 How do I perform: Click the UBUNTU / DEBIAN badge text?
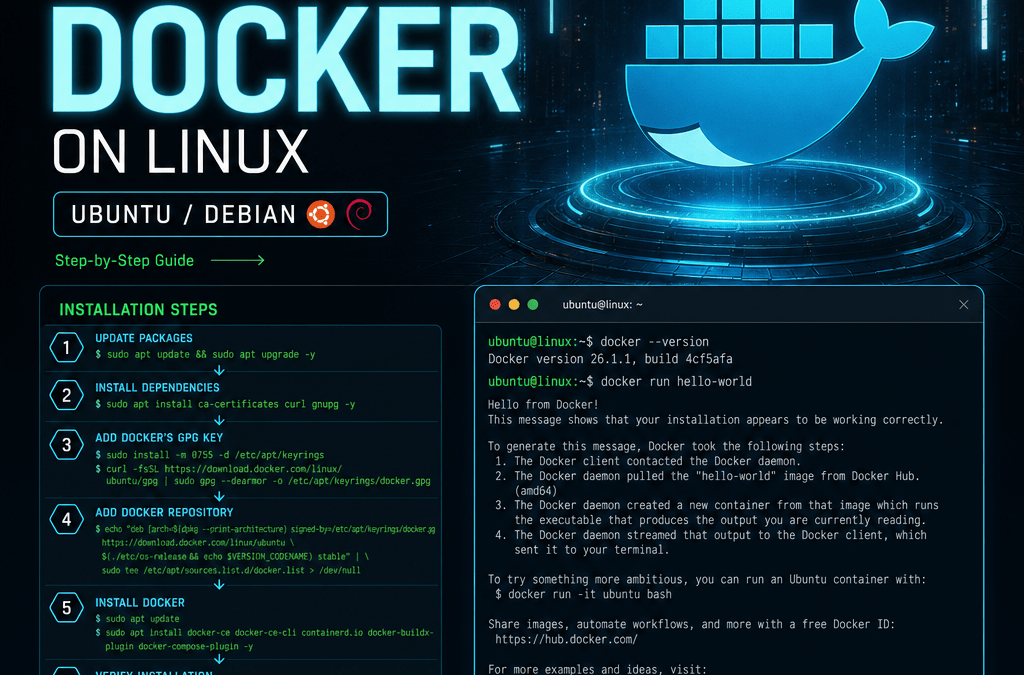[184, 214]
